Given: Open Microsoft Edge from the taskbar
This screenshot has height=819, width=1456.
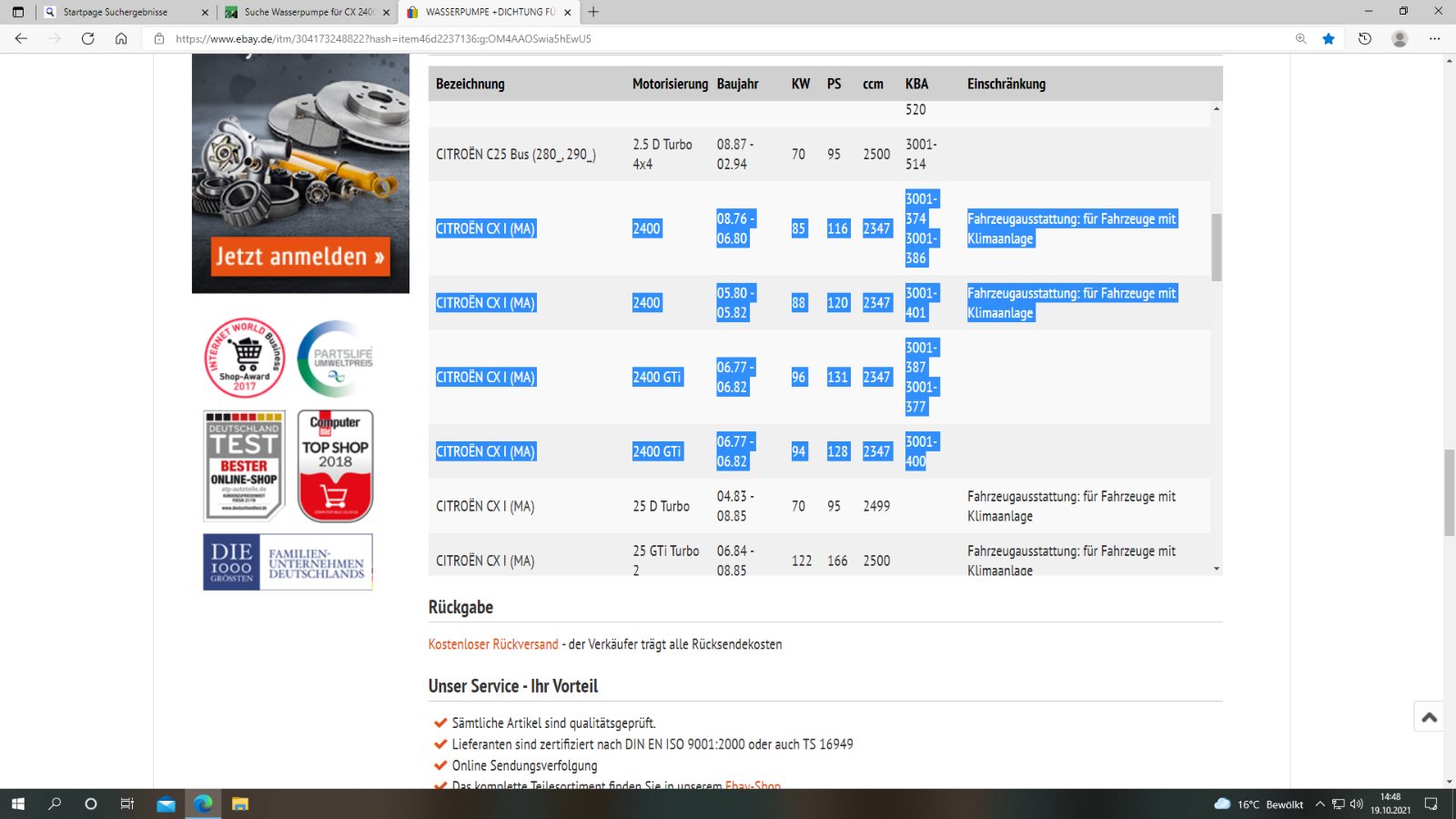Looking at the screenshot, I should coord(203,804).
